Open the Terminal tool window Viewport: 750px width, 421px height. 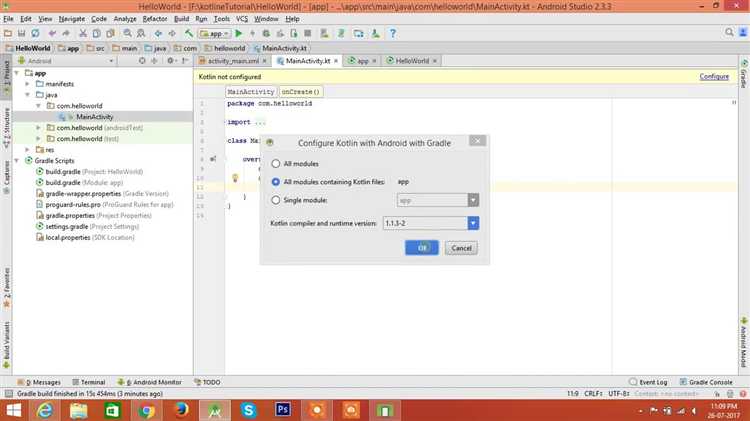(89, 382)
